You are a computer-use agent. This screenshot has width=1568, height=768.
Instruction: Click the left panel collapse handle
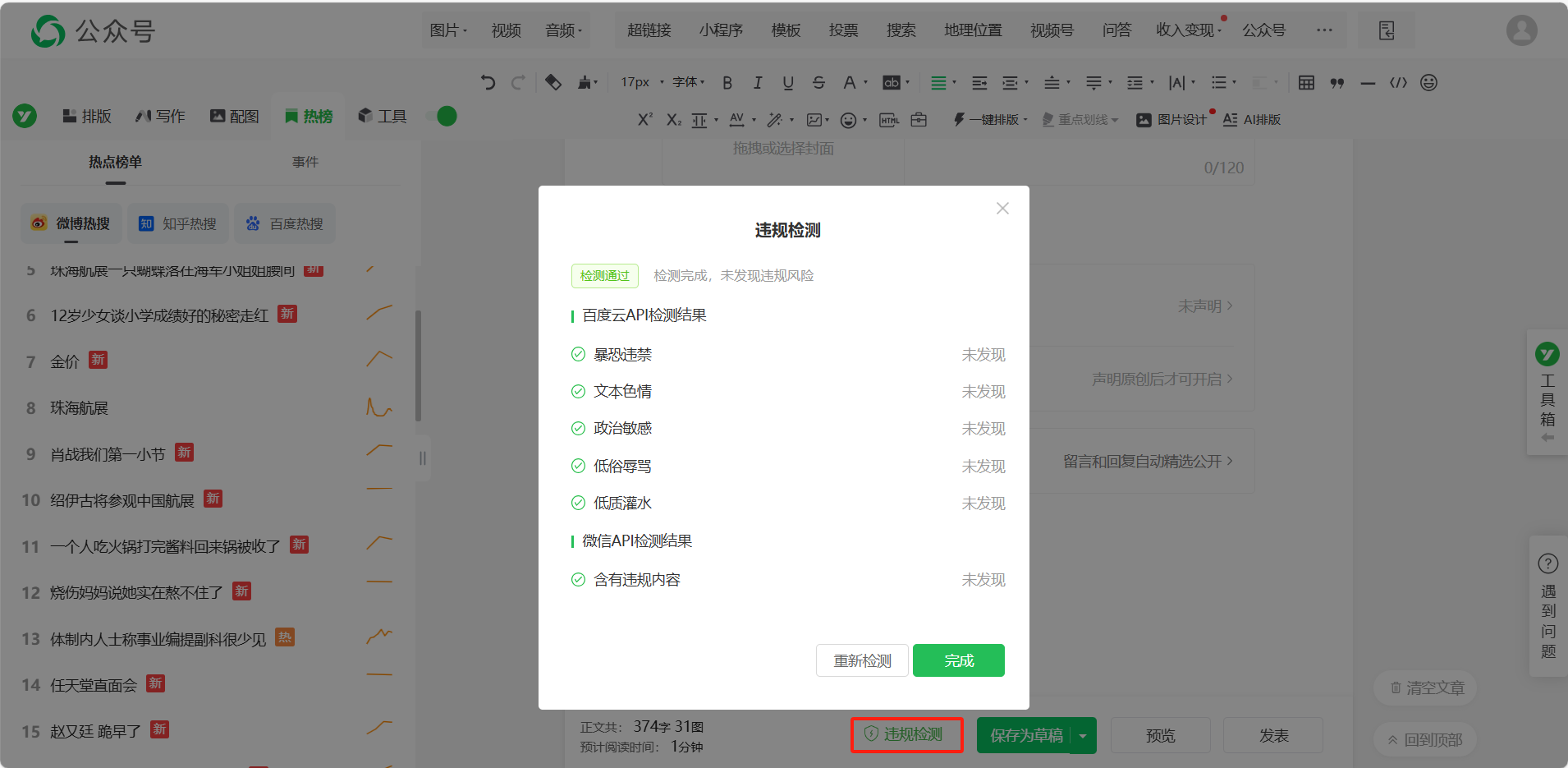422,458
